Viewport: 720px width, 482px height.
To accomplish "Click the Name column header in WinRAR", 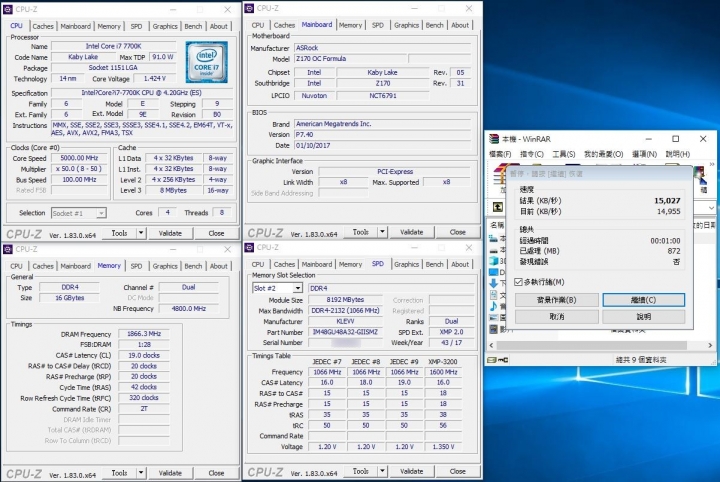I will (x=497, y=225).
